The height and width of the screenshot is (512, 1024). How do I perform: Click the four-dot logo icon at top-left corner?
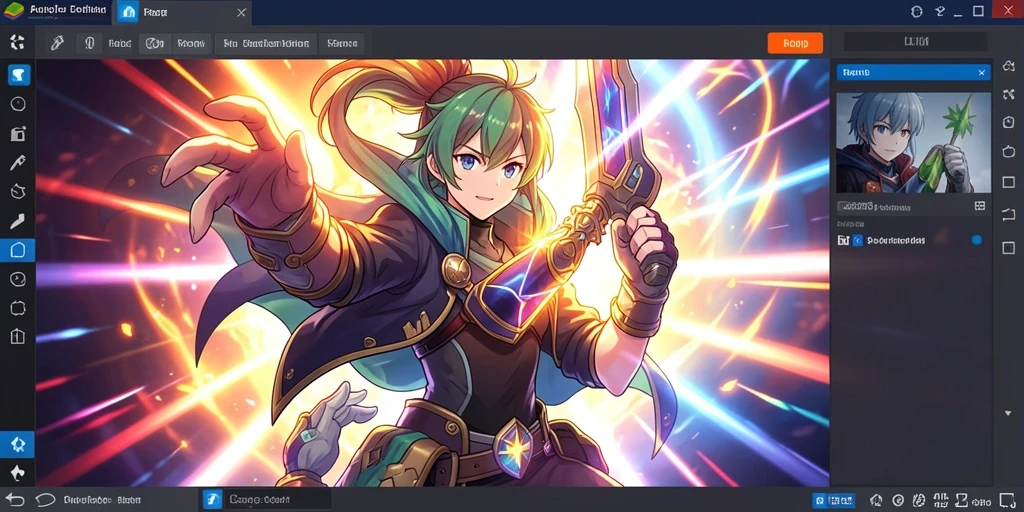point(18,42)
